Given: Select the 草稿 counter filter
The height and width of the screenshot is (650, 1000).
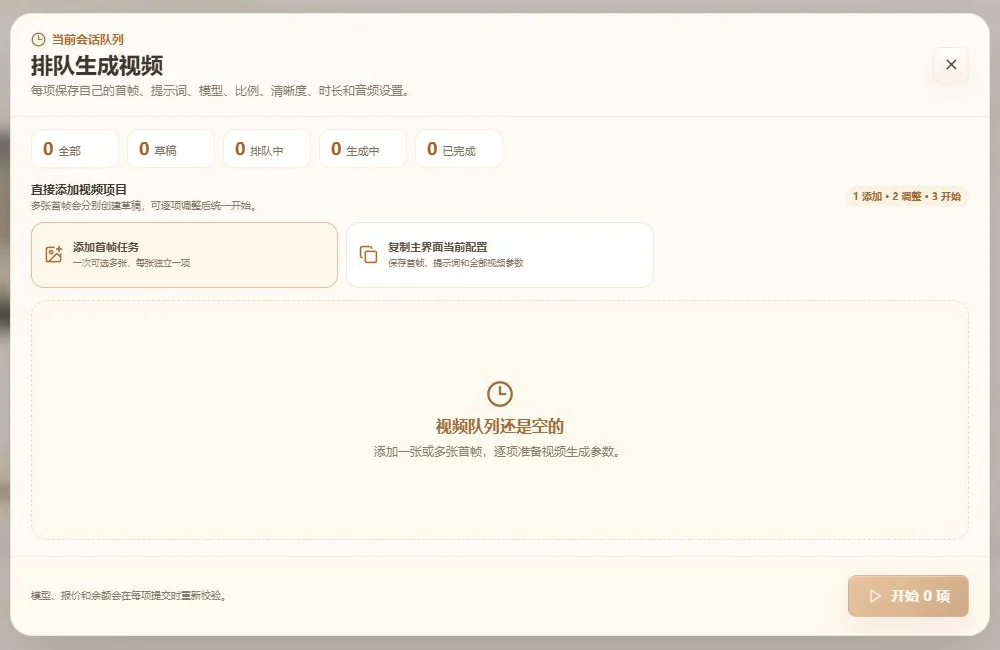Looking at the screenshot, I should [171, 149].
